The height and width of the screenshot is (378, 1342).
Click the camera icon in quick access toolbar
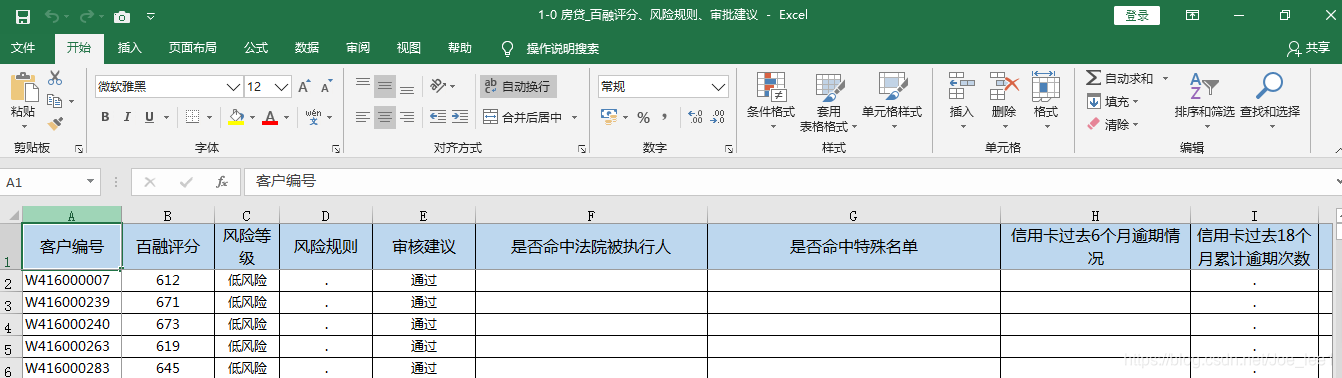122,16
